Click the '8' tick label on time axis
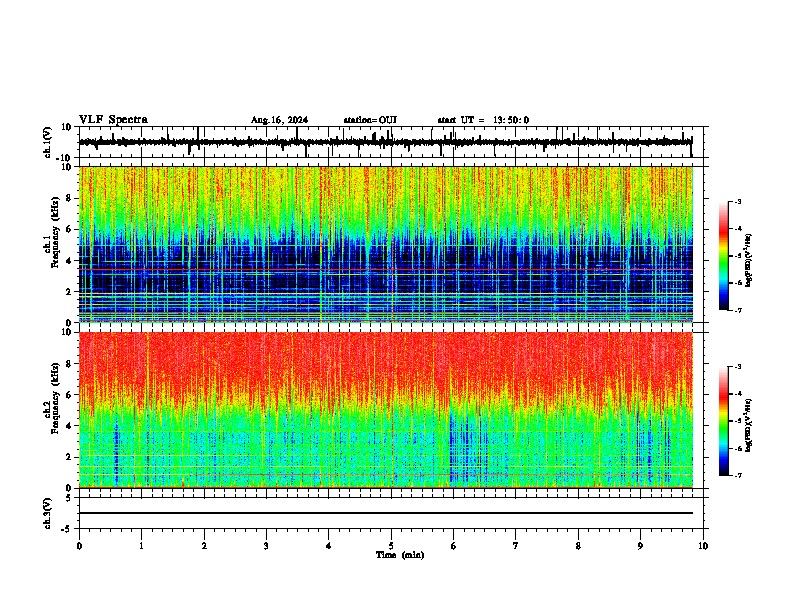This screenshot has width=792, height=612. (x=578, y=546)
